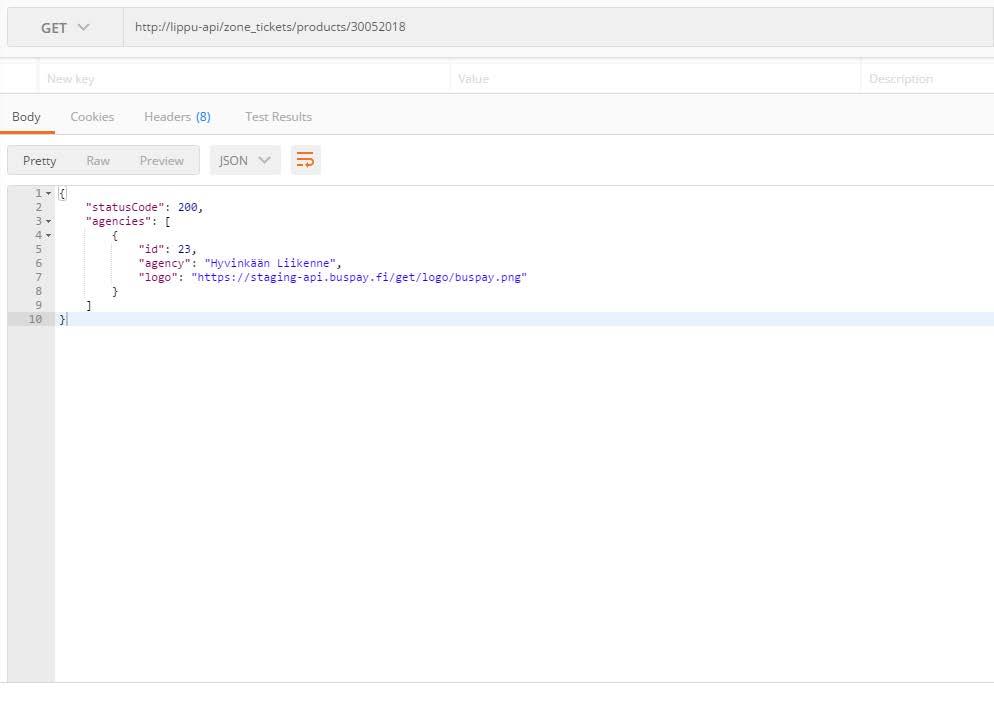Select the "Hyvinkään Liikenne" value
The height and width of the screenshot is (711, 994).
click(270, 263)
